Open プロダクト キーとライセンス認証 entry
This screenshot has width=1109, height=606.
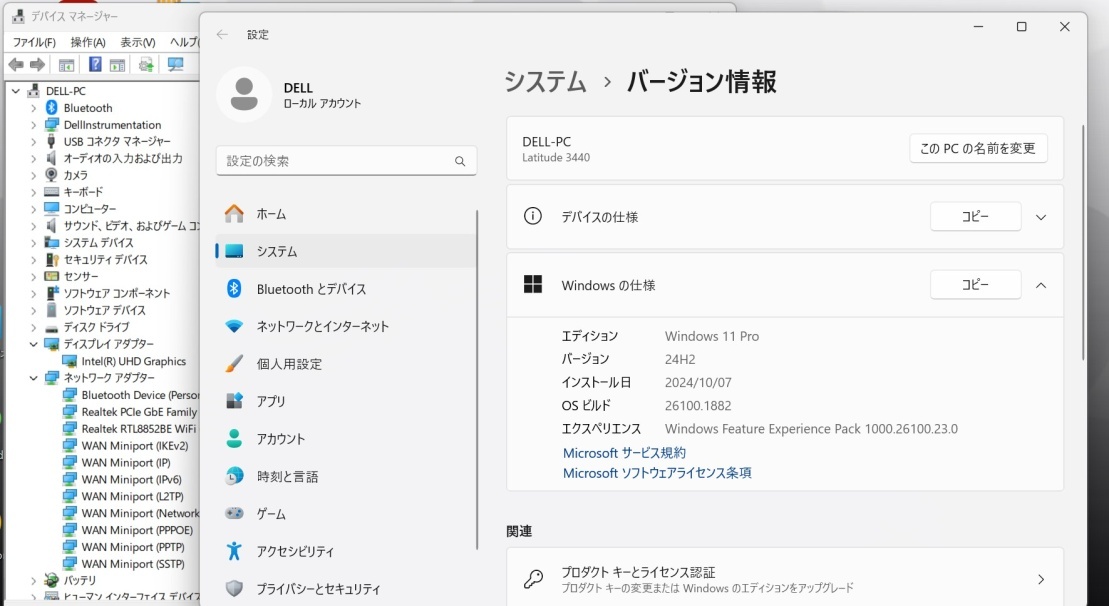(x=785, y=579)
